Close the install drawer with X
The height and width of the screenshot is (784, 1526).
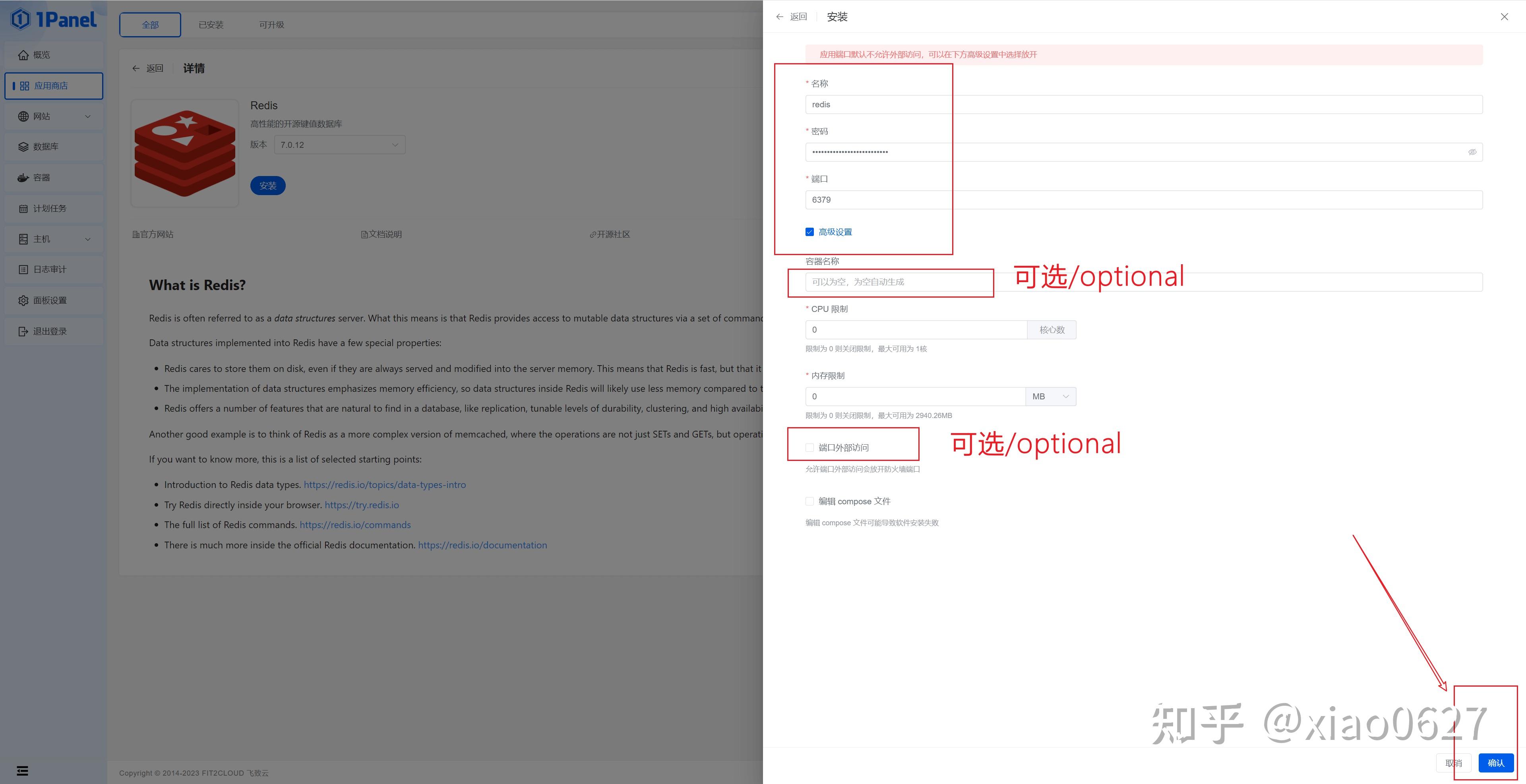tap(1504, 17)
